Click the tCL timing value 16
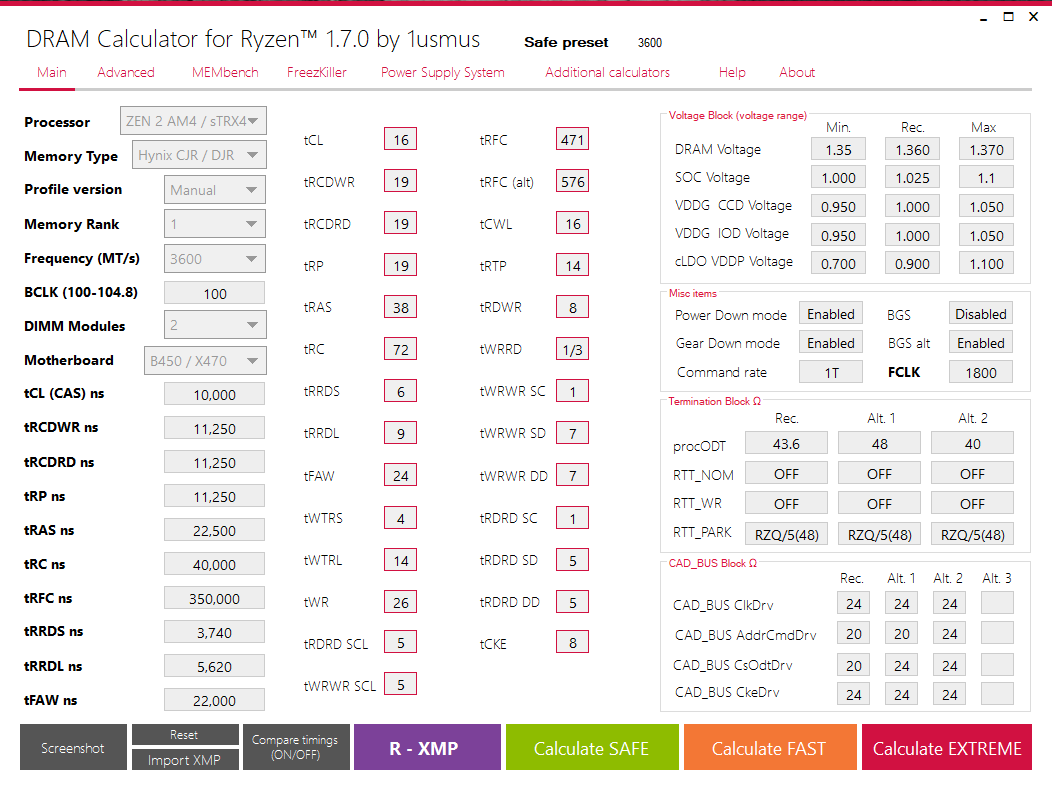The height and width of the screenshot is (791, 1052). tap(401, 140)
